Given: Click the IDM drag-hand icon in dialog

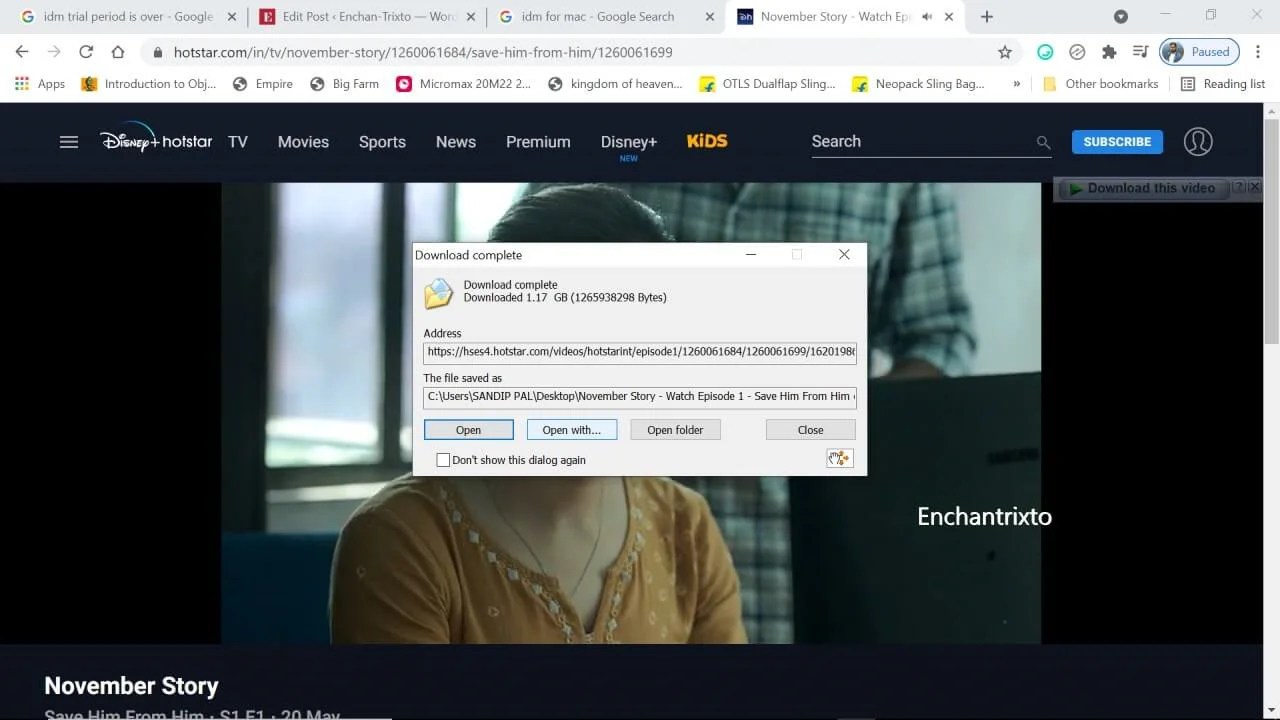Looking at the screenshot, I should point(839,458).
